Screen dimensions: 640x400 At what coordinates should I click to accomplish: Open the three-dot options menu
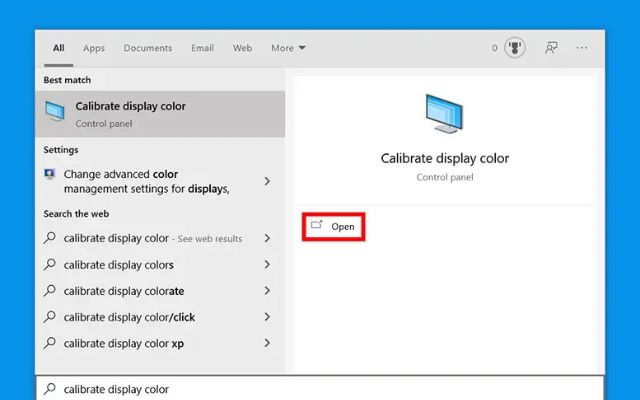[x=582, y=48]
